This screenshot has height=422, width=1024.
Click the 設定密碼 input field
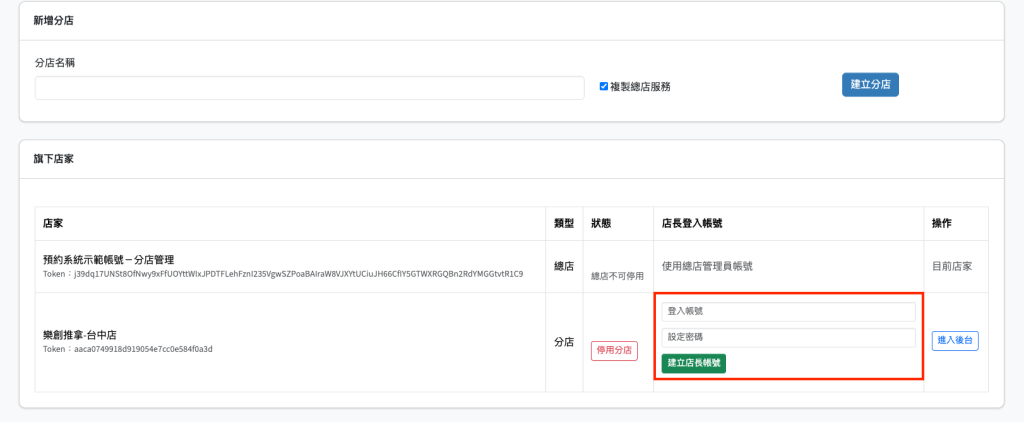coord(788,338)
